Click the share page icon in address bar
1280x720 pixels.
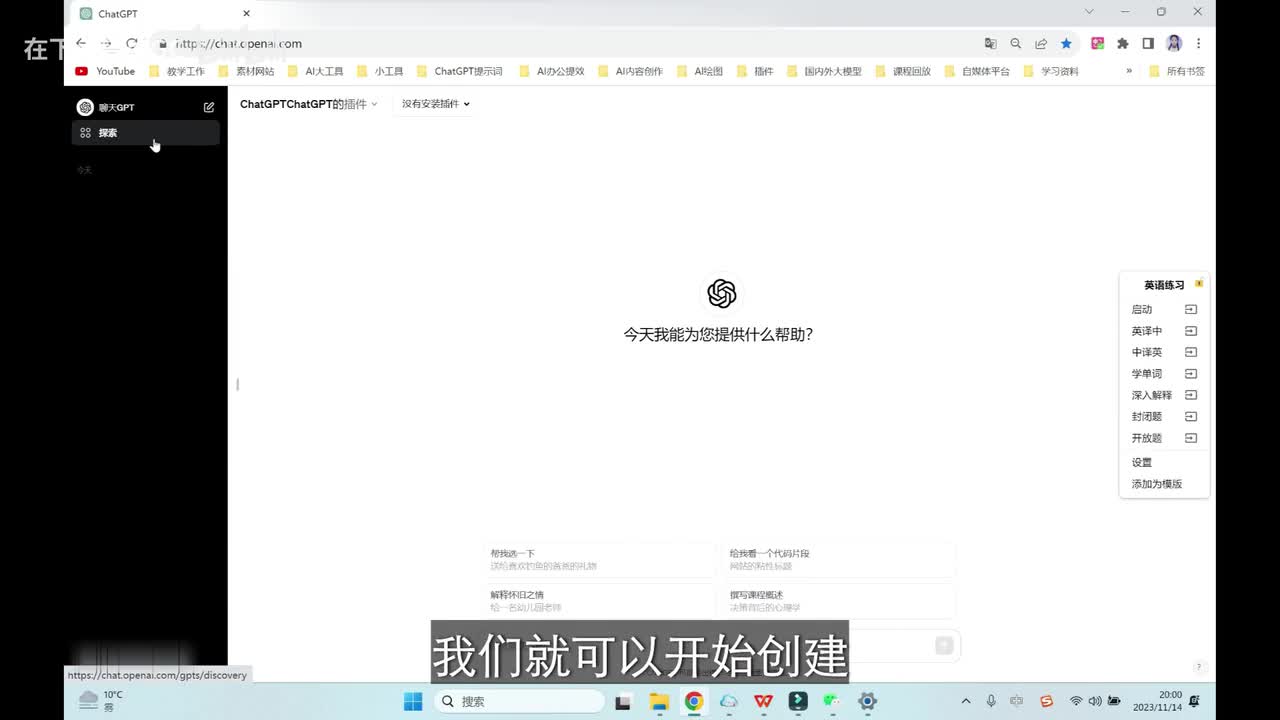coord(1041,44)
